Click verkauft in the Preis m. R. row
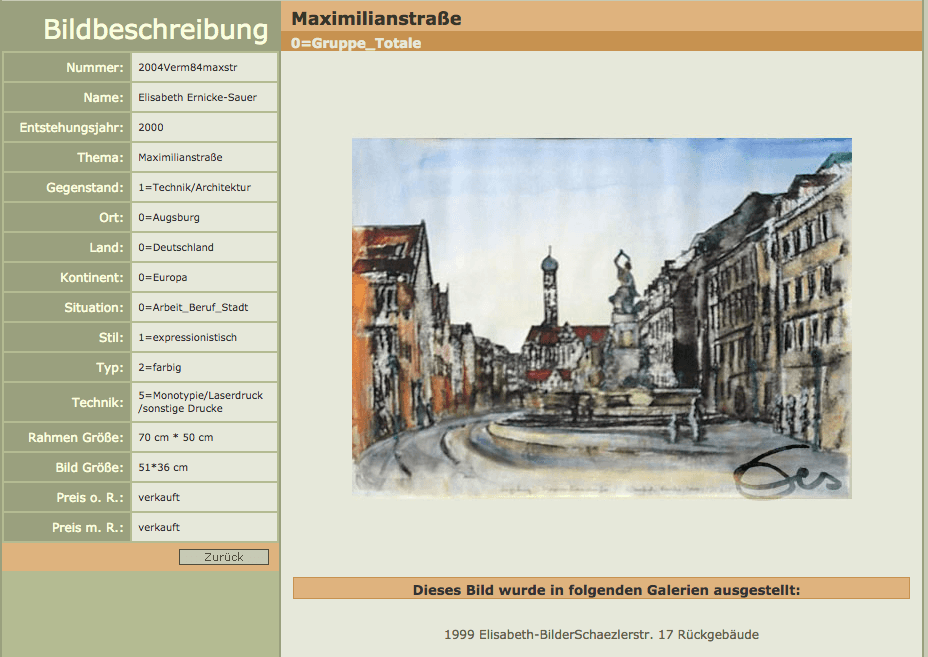Image resolution: width=928 pixels, height=657 pixels. tap(159, 527)
